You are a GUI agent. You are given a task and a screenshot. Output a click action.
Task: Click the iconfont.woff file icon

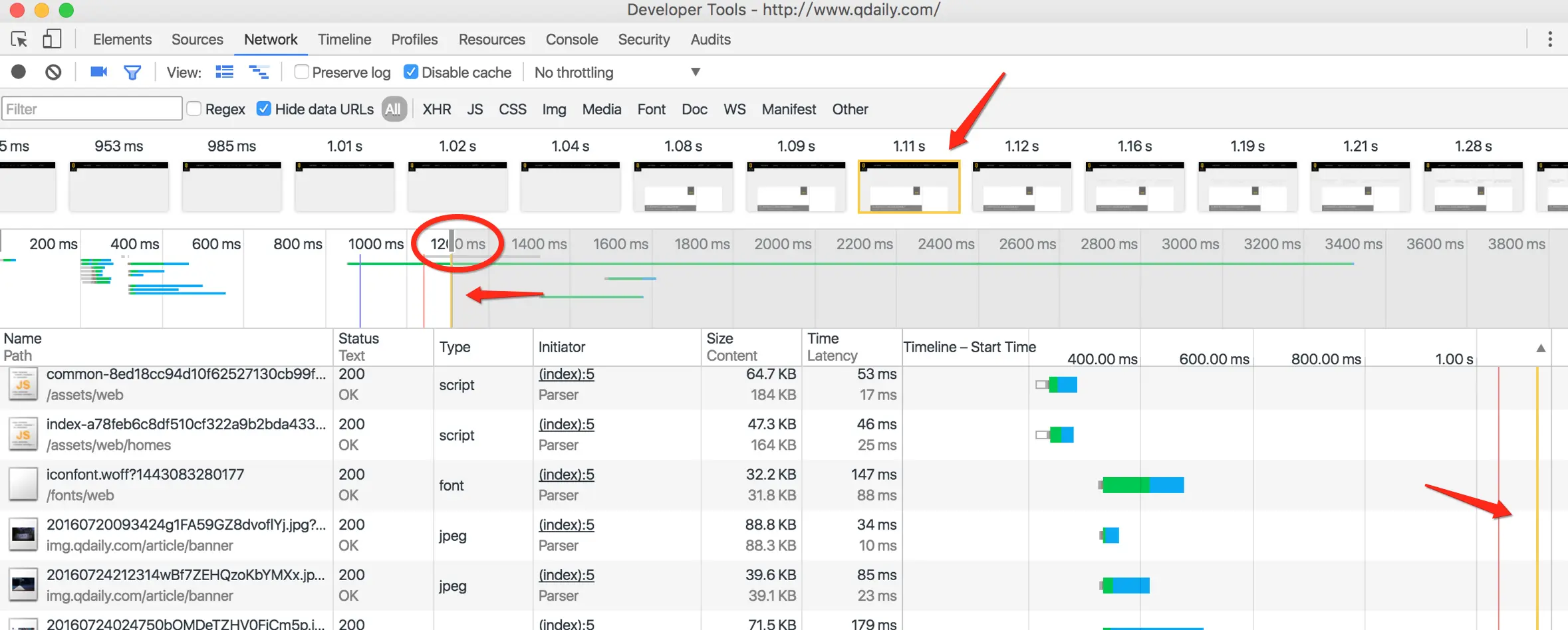pos(23,485)
